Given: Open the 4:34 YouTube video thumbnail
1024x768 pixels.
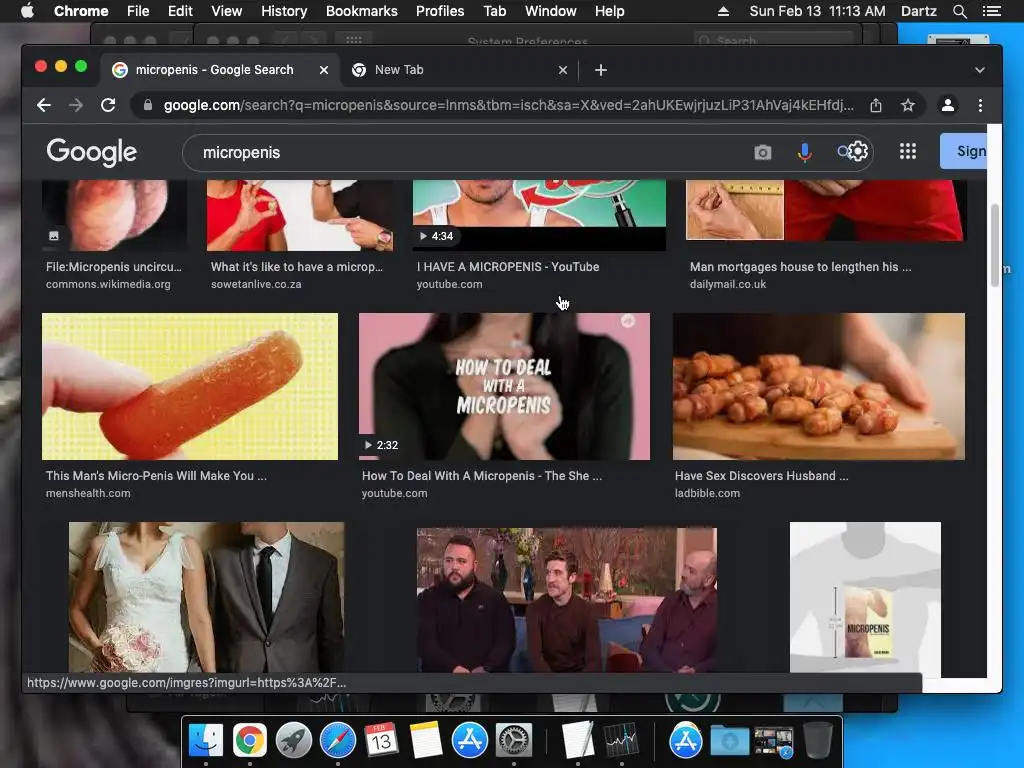Looking at the screenshot, I should [x=539, y=216].
